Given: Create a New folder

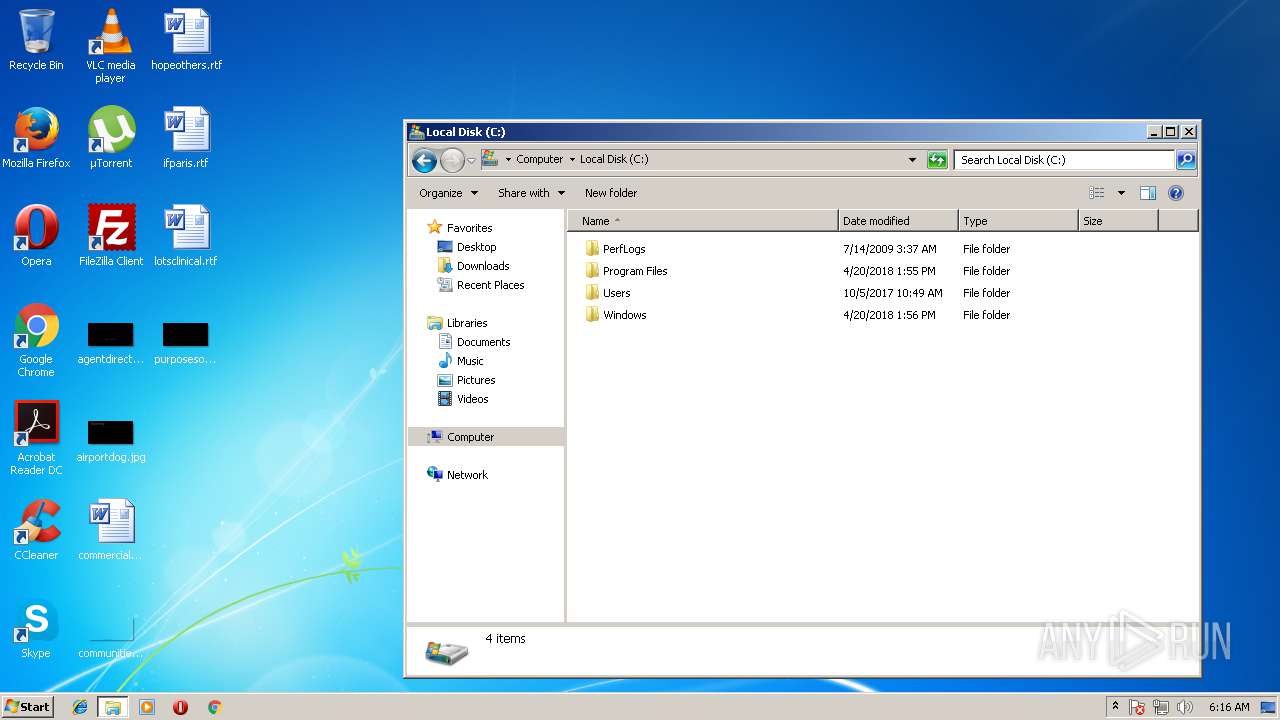Looking at the screenshot, I should click(611, 193).
